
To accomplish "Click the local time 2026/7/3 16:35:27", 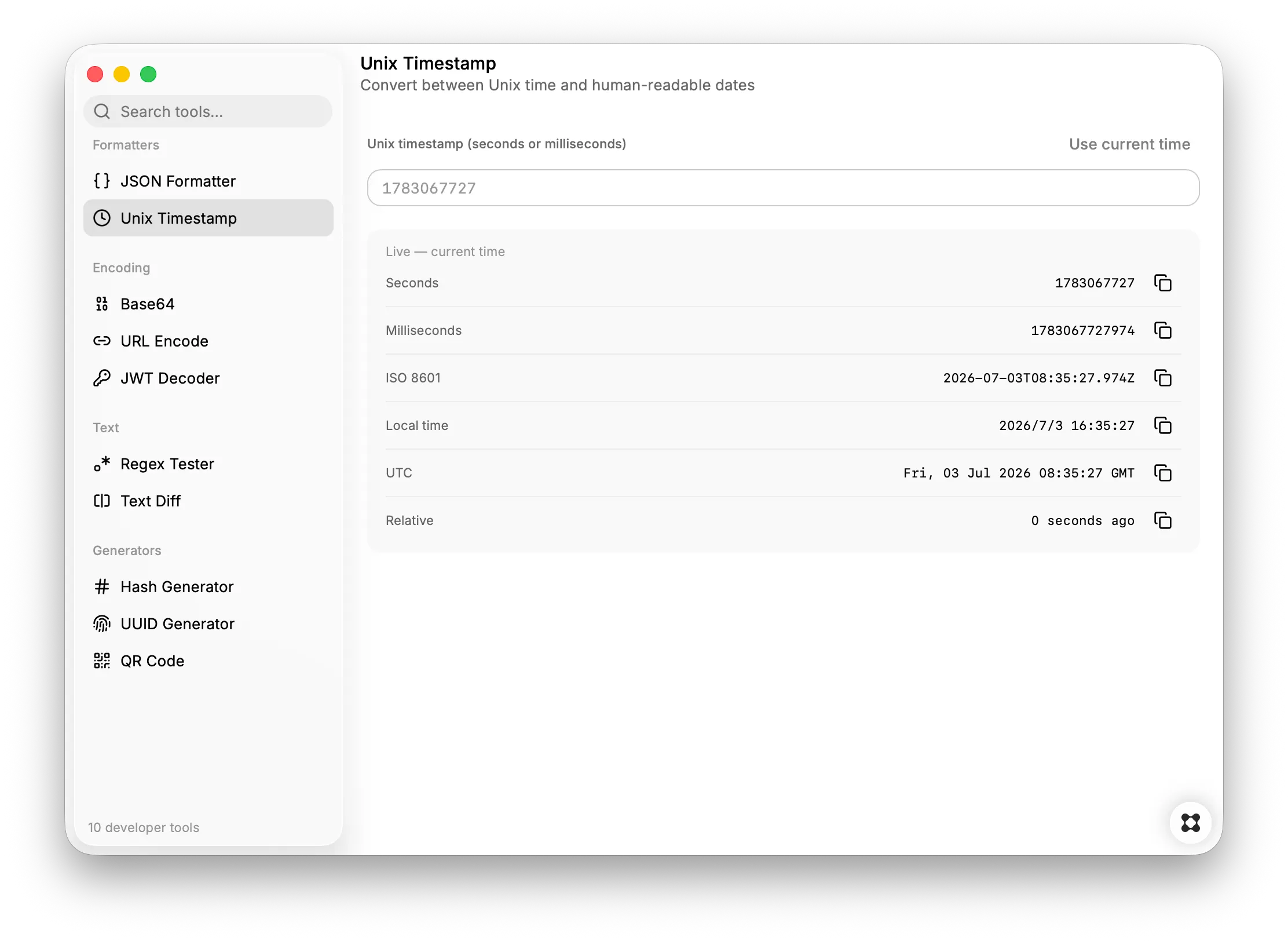I will tap(1067, 425).
